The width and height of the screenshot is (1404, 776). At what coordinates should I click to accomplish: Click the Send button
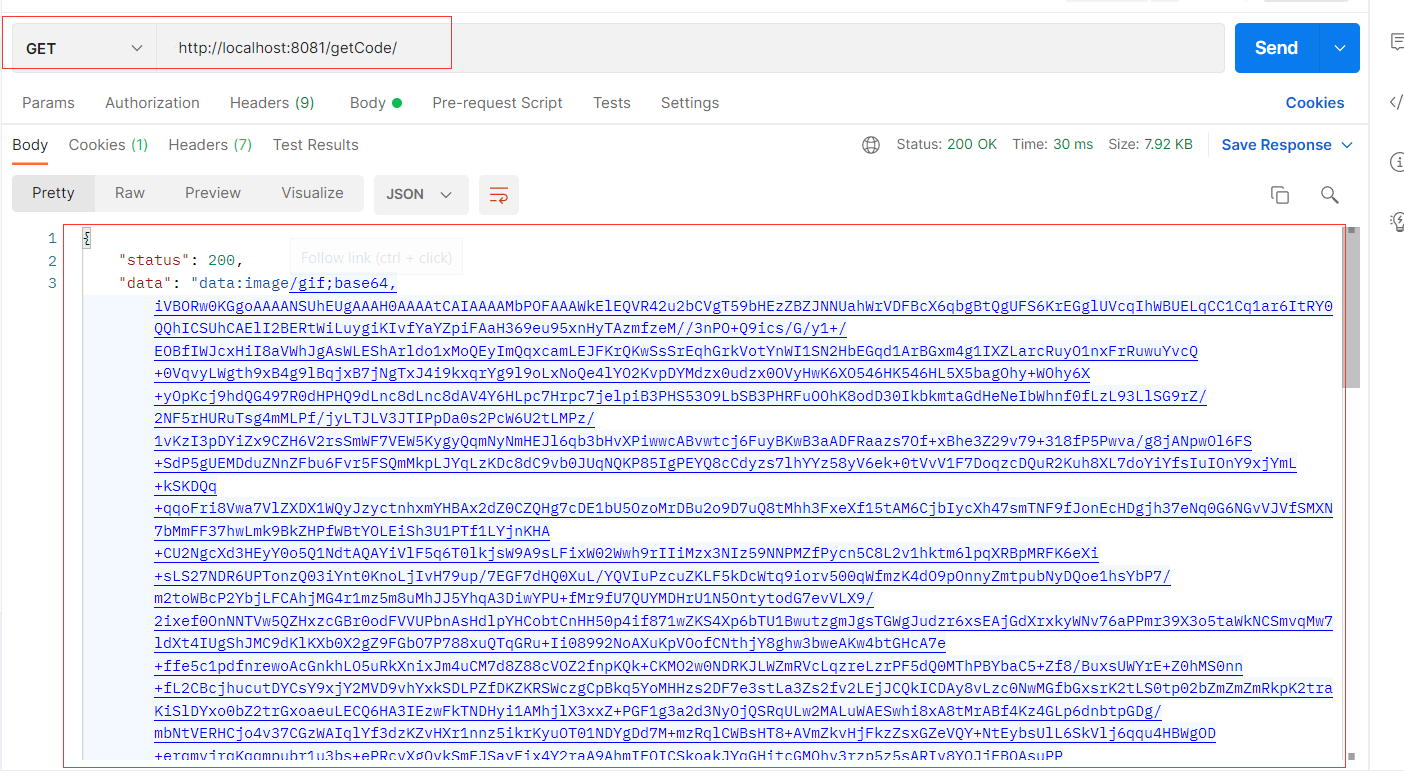click(1275, 47)
